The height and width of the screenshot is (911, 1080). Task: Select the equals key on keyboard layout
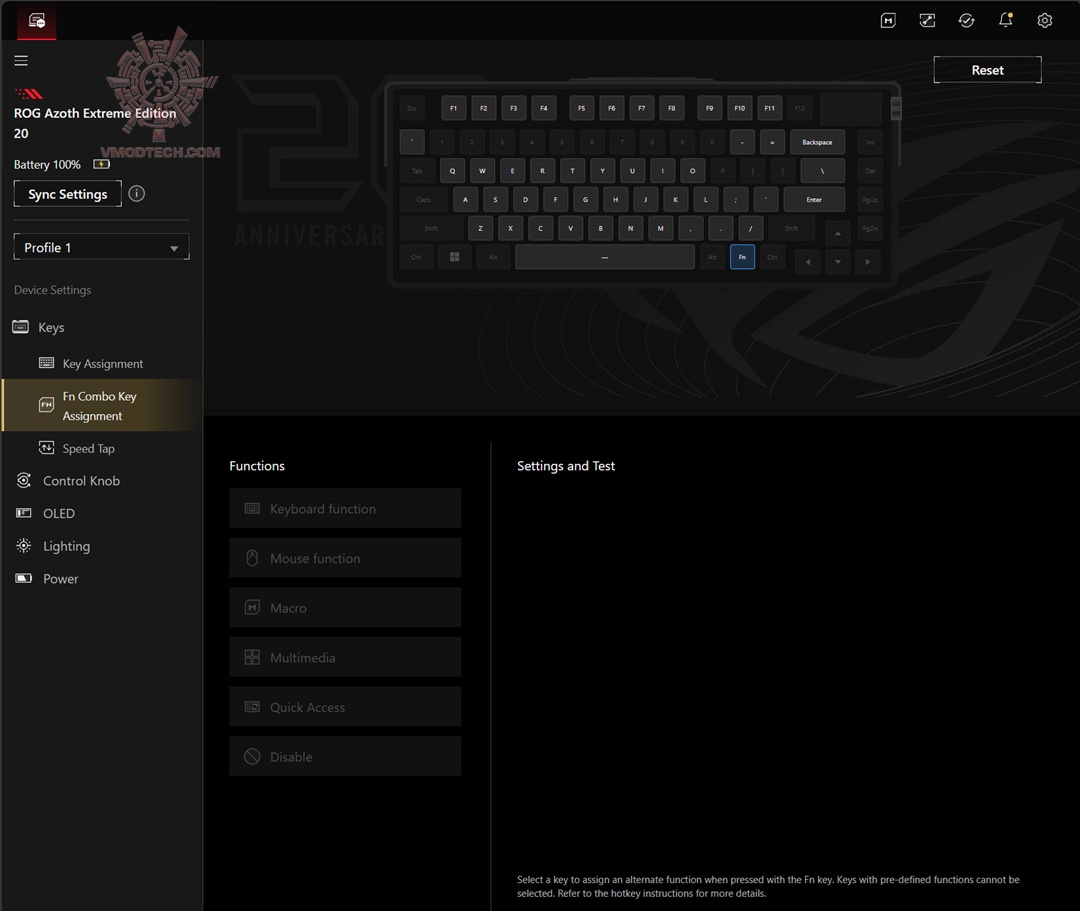click(x=772, y=142)
